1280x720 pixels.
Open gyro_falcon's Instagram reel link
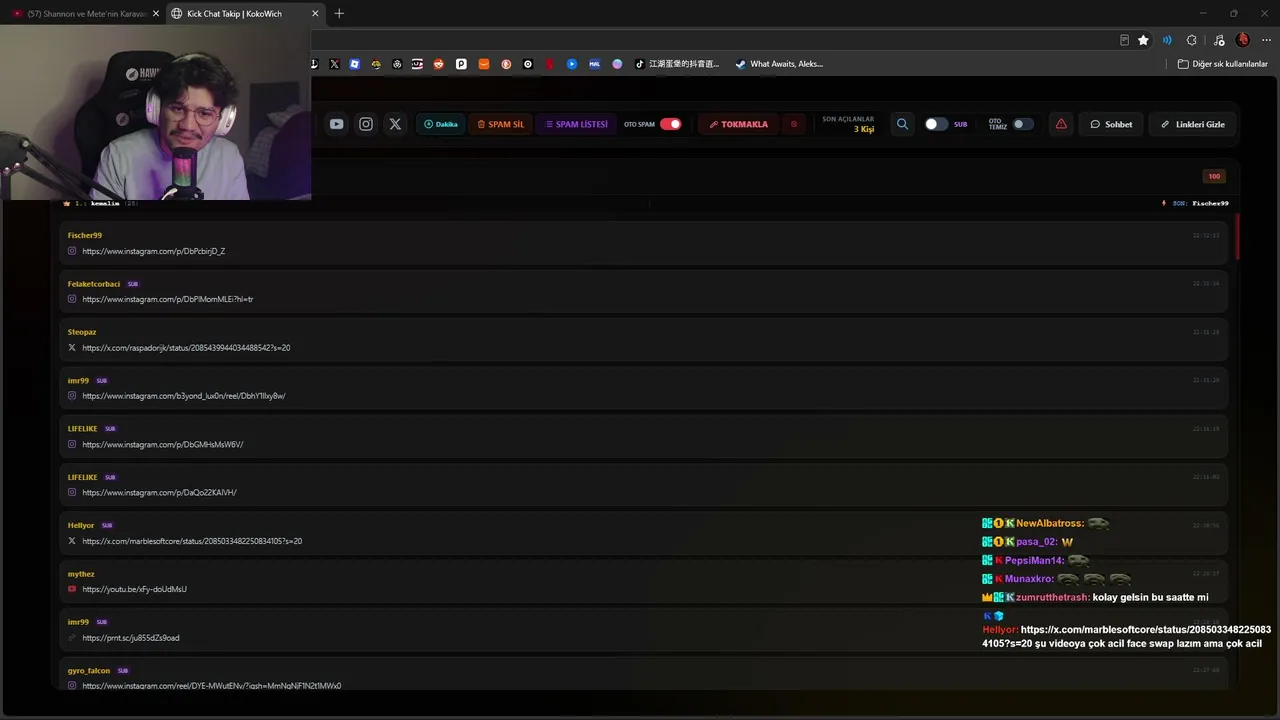[x=212, y=686]
